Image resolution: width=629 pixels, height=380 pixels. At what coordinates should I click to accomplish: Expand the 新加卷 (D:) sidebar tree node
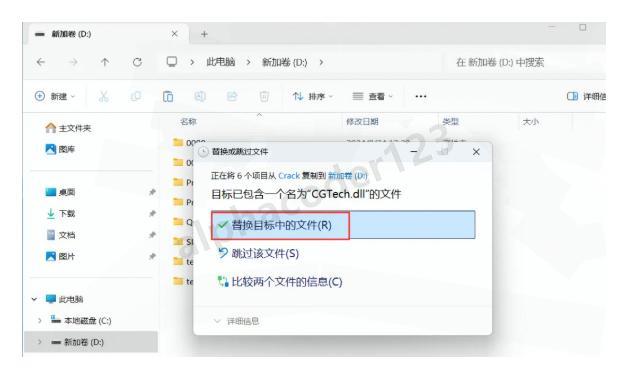(39, 342)
